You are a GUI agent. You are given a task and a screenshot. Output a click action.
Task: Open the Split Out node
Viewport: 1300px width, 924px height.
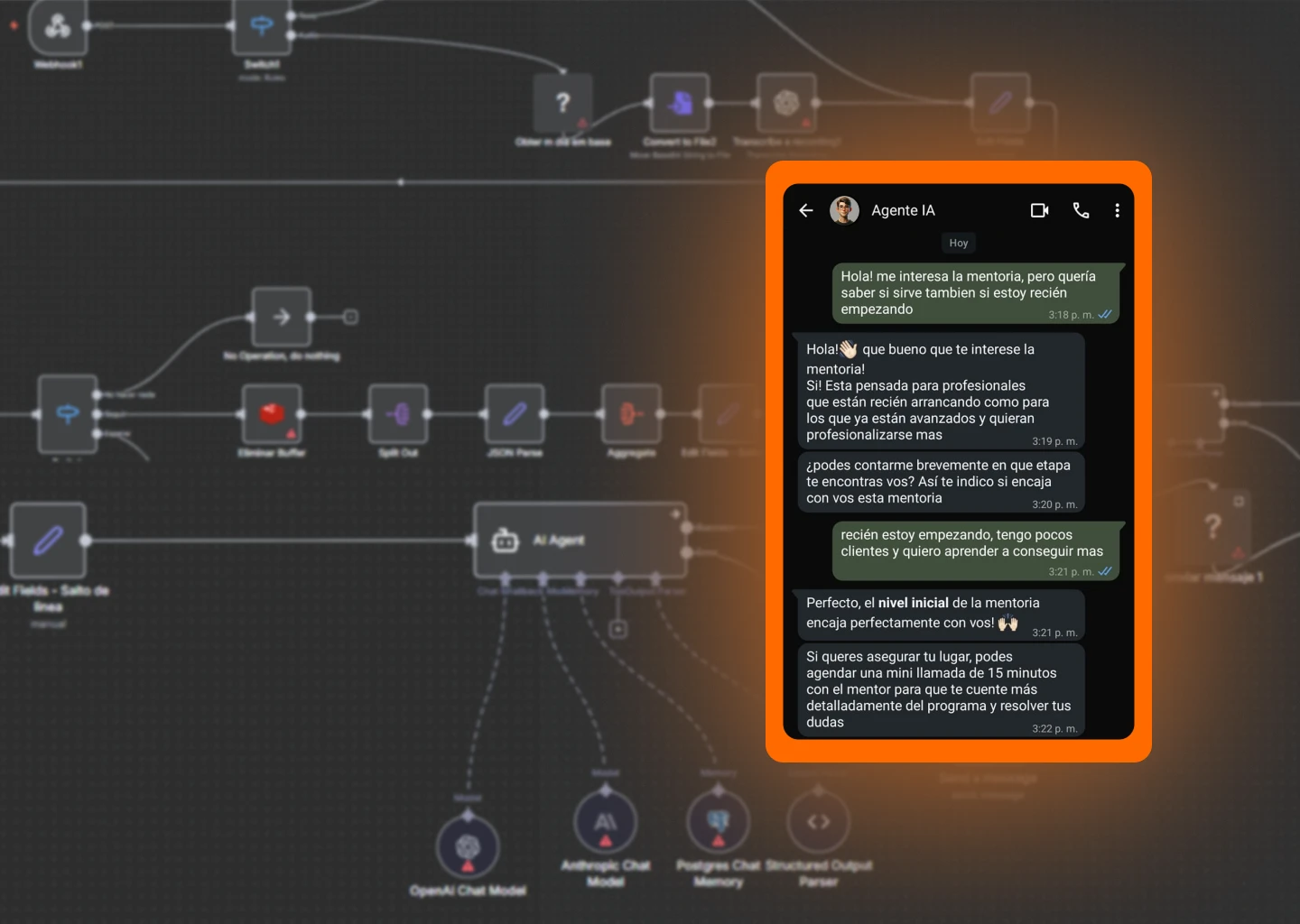click(x=398, y=414)
